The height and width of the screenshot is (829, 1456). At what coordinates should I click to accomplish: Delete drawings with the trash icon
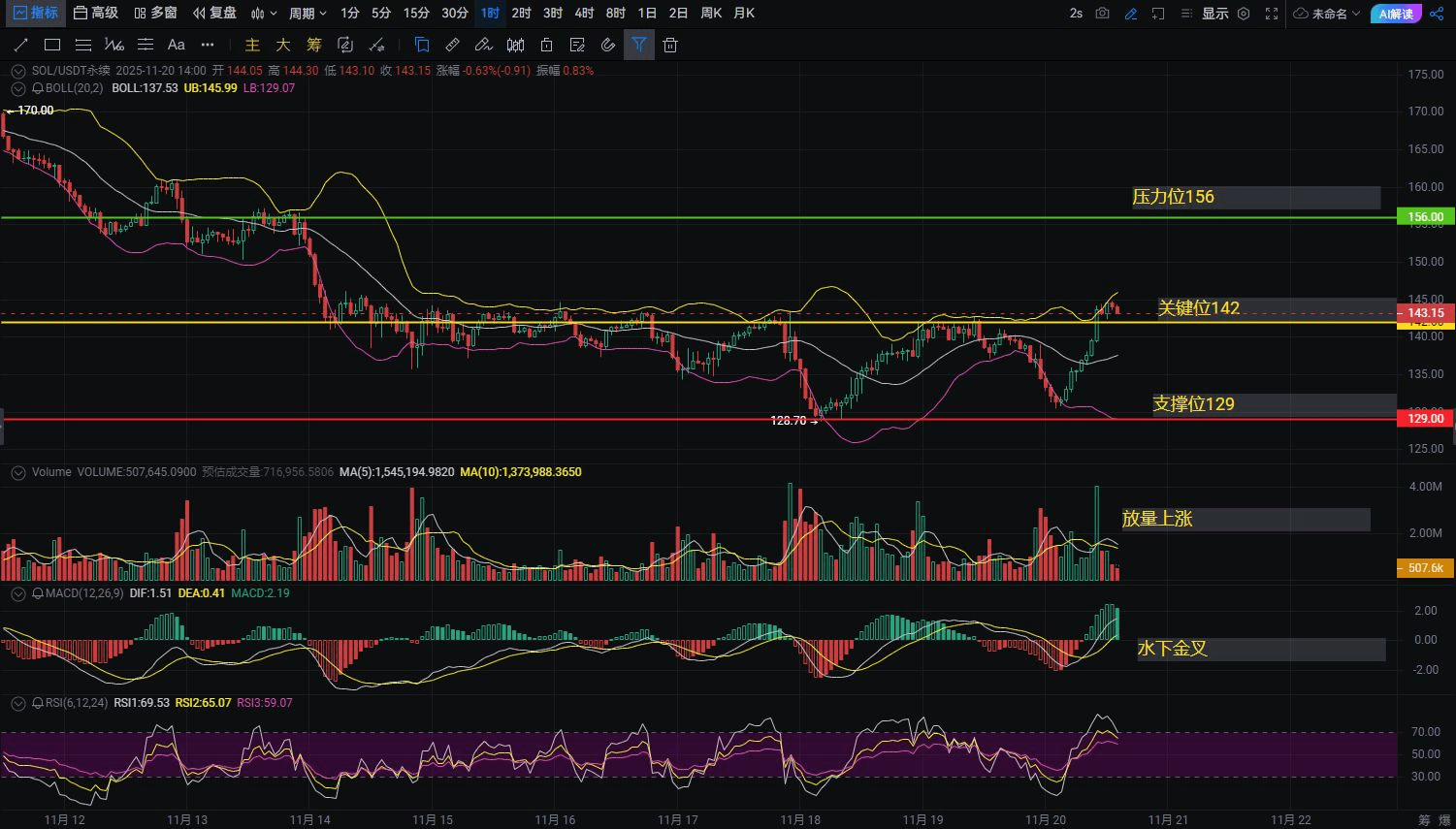pos(669,45)
